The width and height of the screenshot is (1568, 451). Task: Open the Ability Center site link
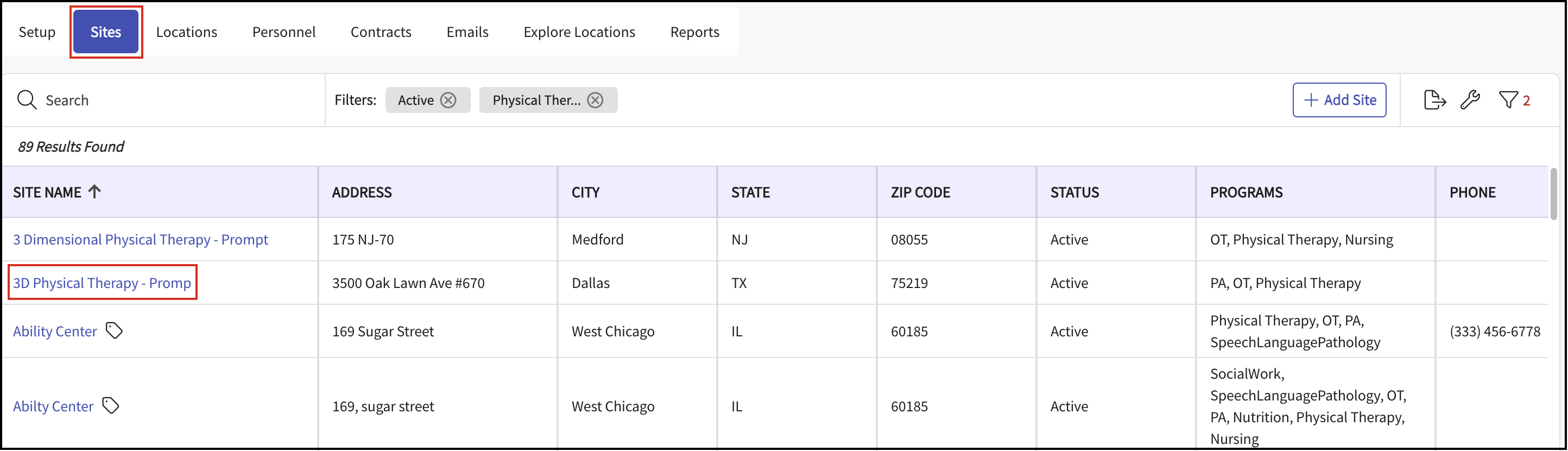click(55, 331)
